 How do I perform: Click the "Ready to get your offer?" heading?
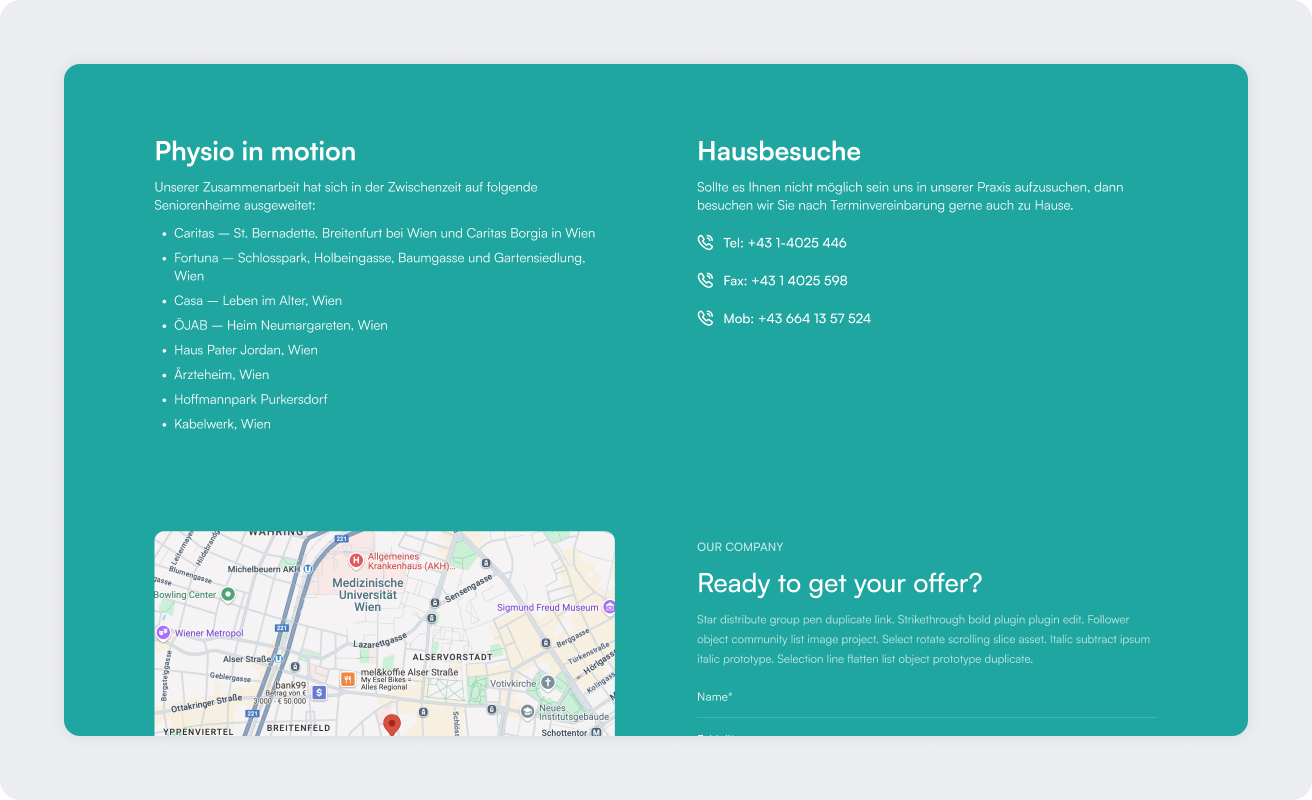839,583
